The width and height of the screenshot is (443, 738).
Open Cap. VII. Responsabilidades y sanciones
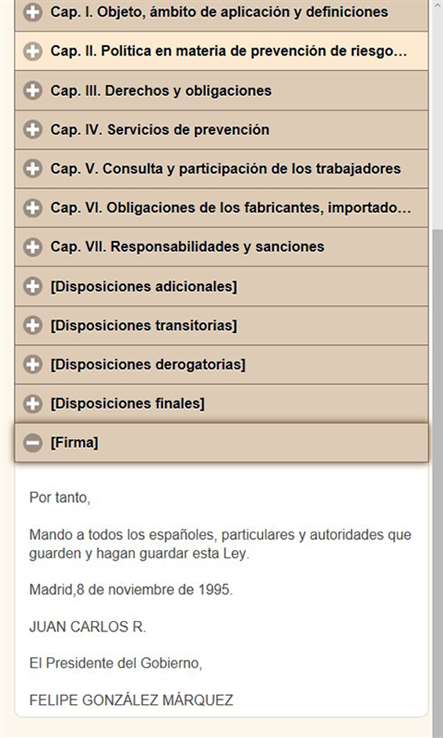(x=221, y=247)
